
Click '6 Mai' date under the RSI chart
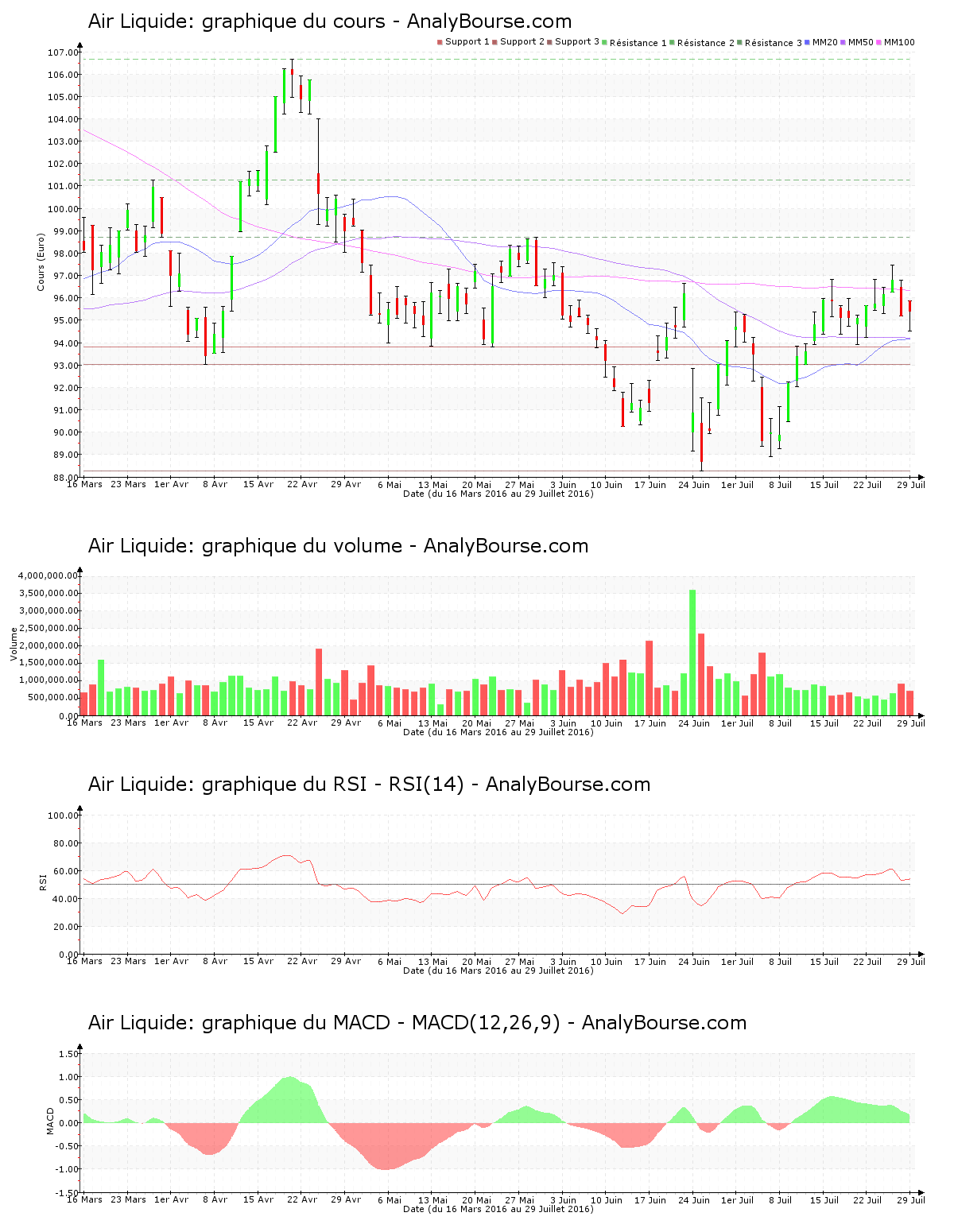click(390, 961)
